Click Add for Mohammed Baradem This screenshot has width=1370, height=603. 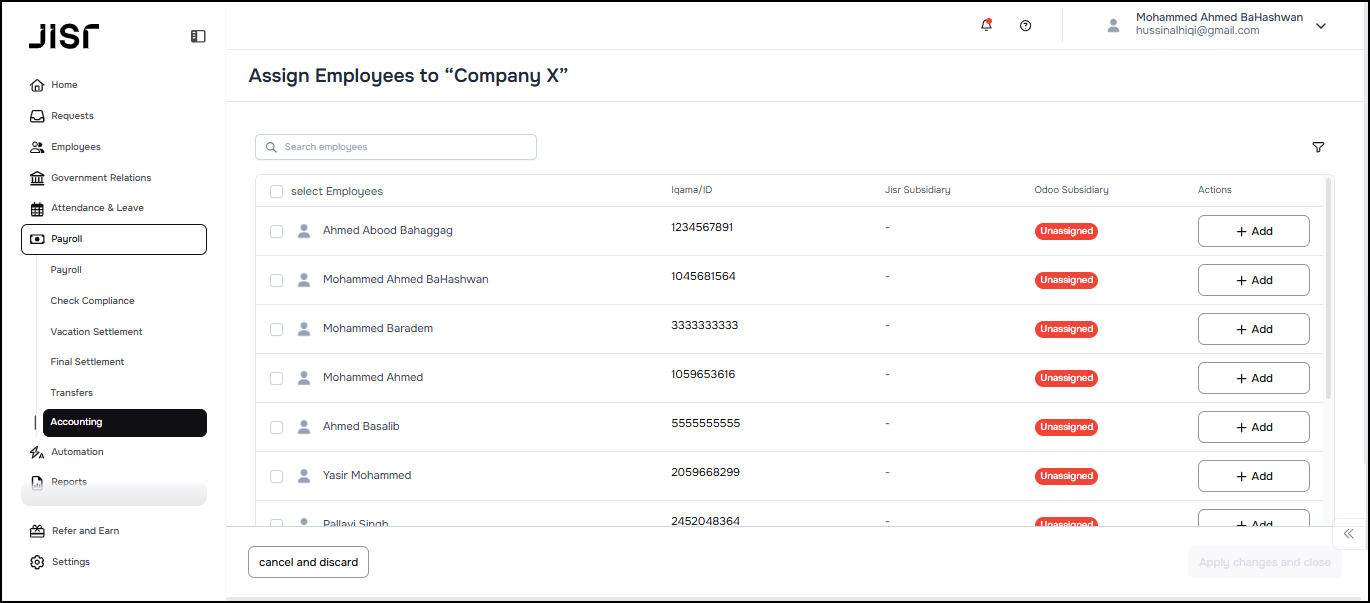pyautogui.click(x=1253, y=329)
